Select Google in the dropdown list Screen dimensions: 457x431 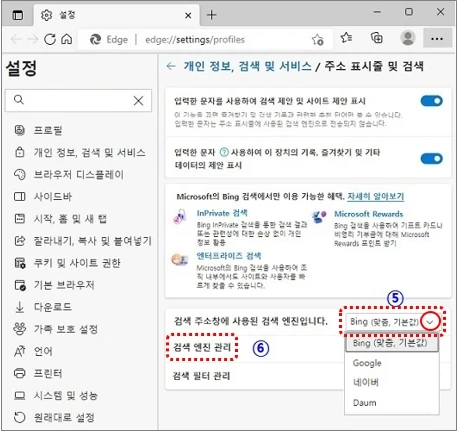[x=392, y=363]
